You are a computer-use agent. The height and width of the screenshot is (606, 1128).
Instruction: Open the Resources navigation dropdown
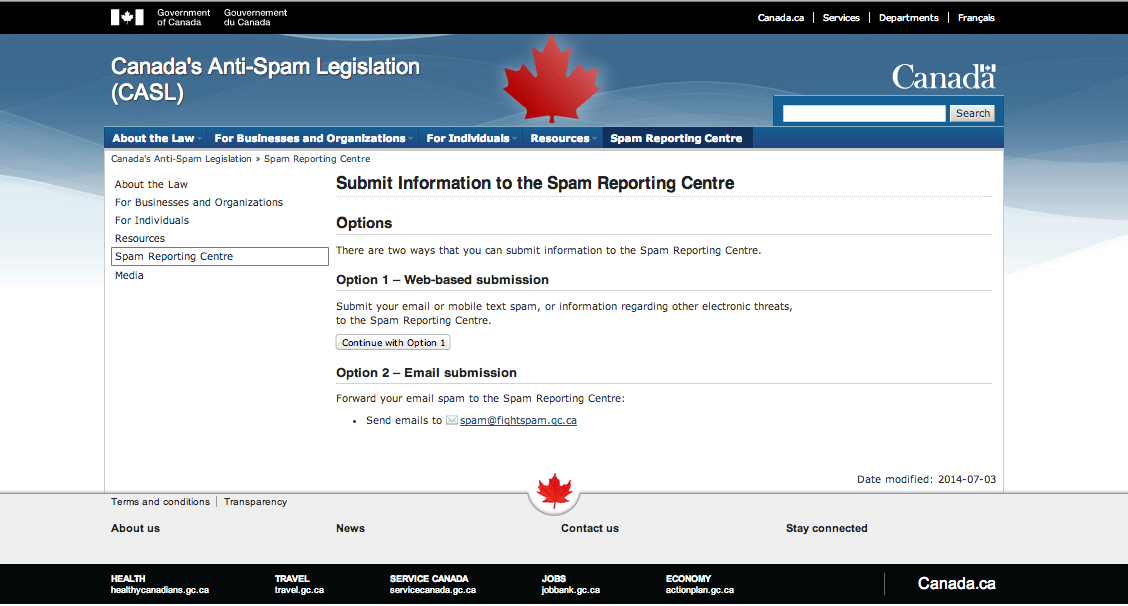coord(563,138)
